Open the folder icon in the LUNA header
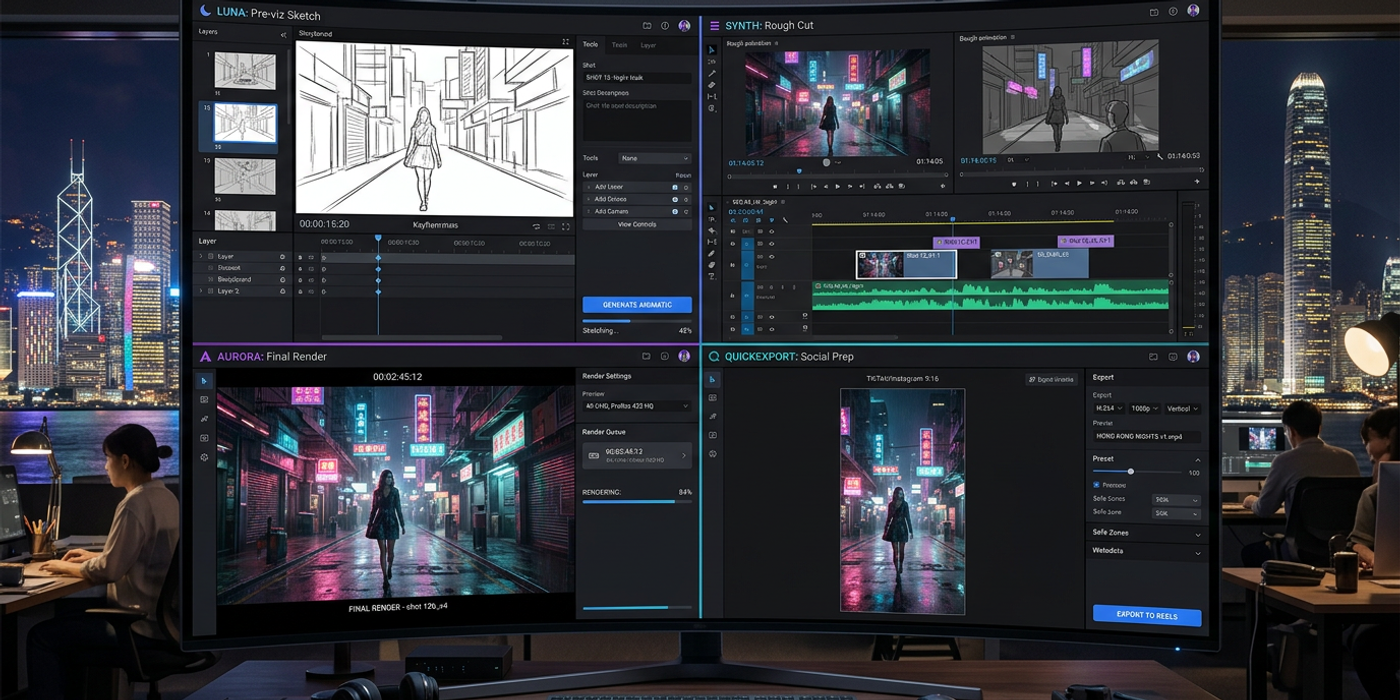 647,25
